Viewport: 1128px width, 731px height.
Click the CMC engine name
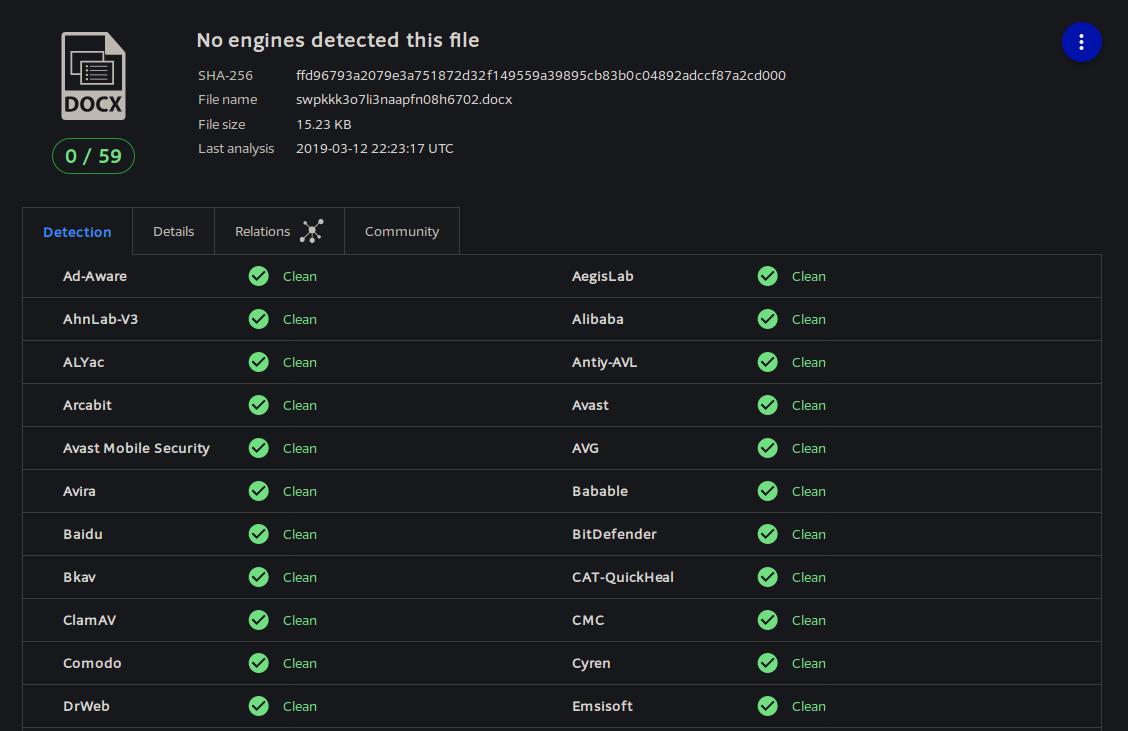coord(588,620)
